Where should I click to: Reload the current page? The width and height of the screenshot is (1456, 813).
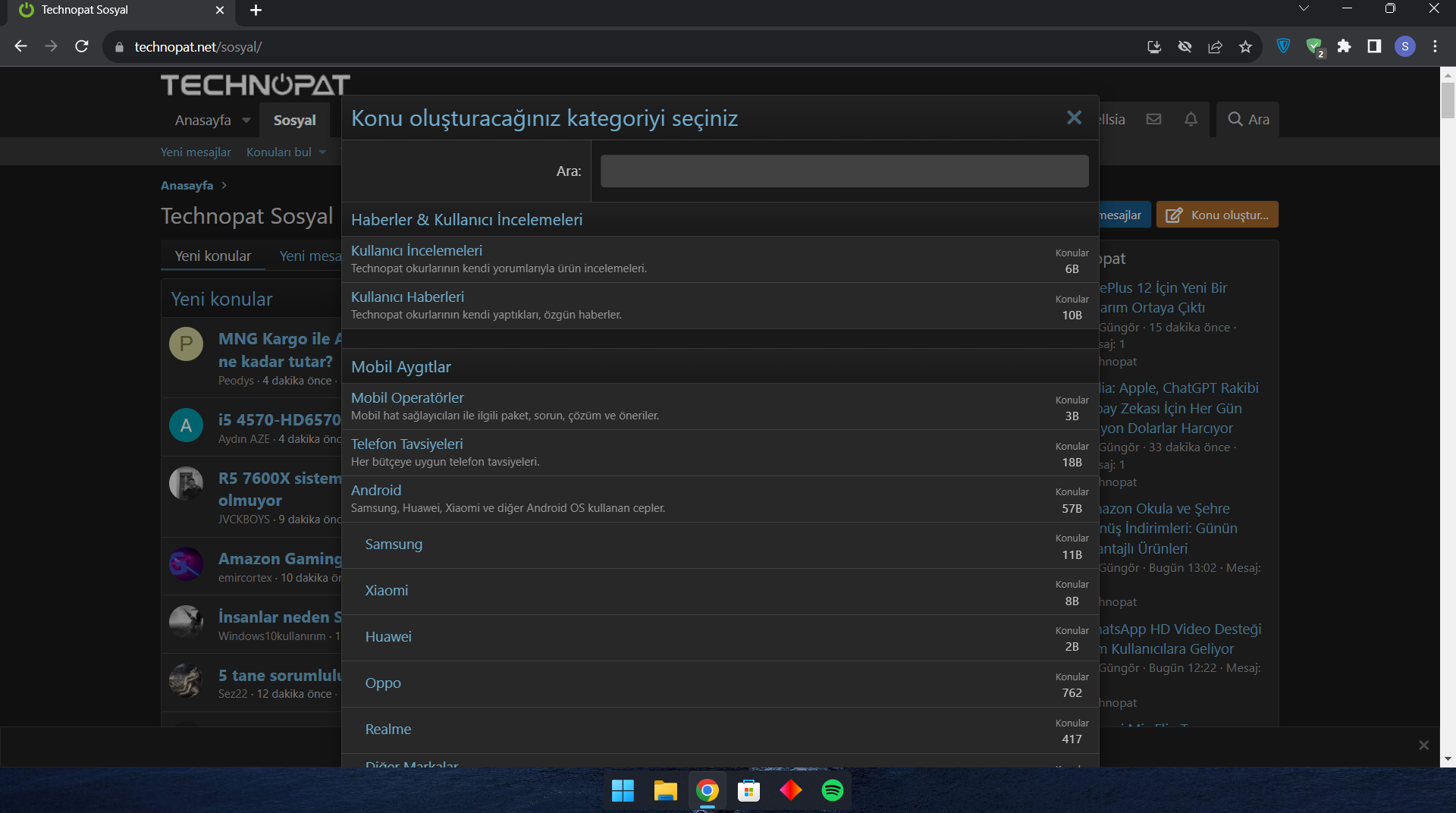point(82,46)
